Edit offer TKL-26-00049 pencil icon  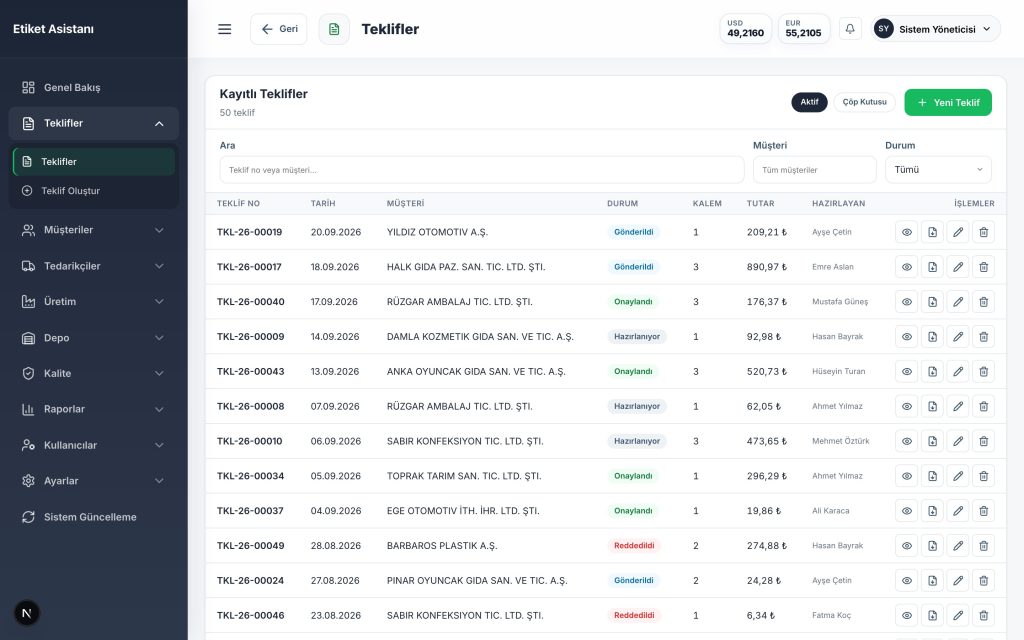coord(957,546)
